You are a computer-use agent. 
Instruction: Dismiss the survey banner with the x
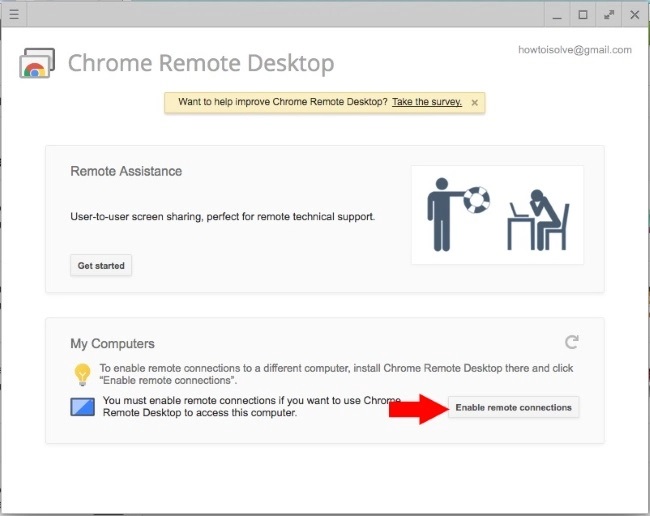(x=475, y=102)
